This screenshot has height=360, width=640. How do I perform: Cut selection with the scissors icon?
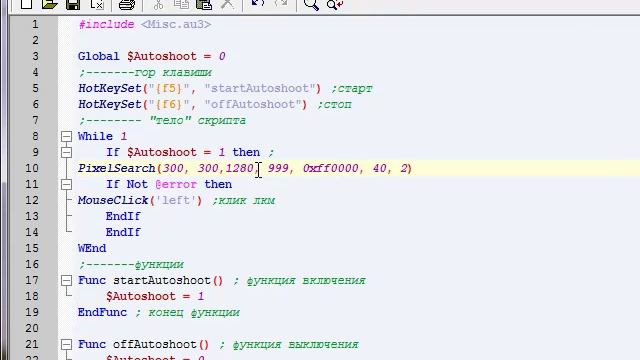158,4
